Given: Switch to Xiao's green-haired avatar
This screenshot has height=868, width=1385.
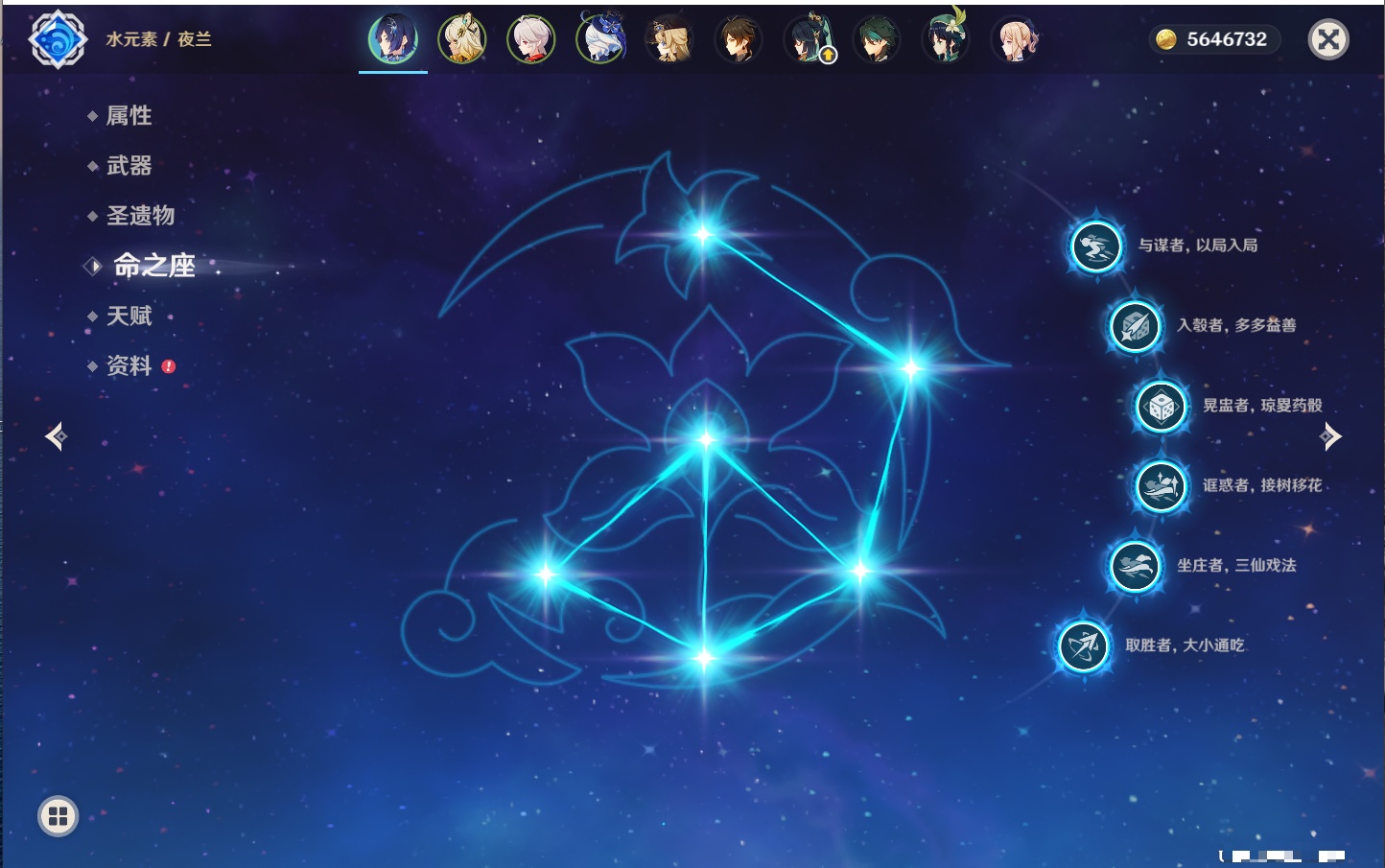Looking at the screenshot, I should pos(877,39).
